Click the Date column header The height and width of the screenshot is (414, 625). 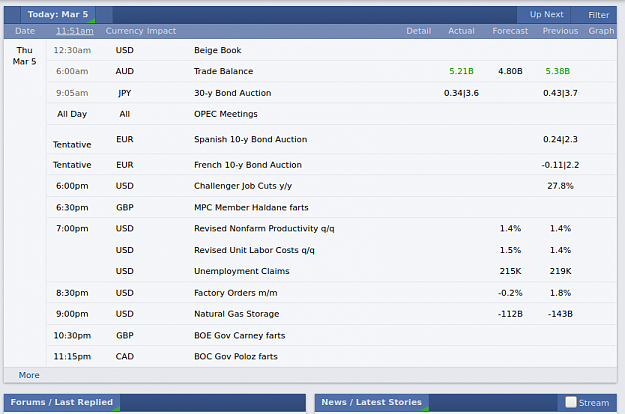coord(25,31)
